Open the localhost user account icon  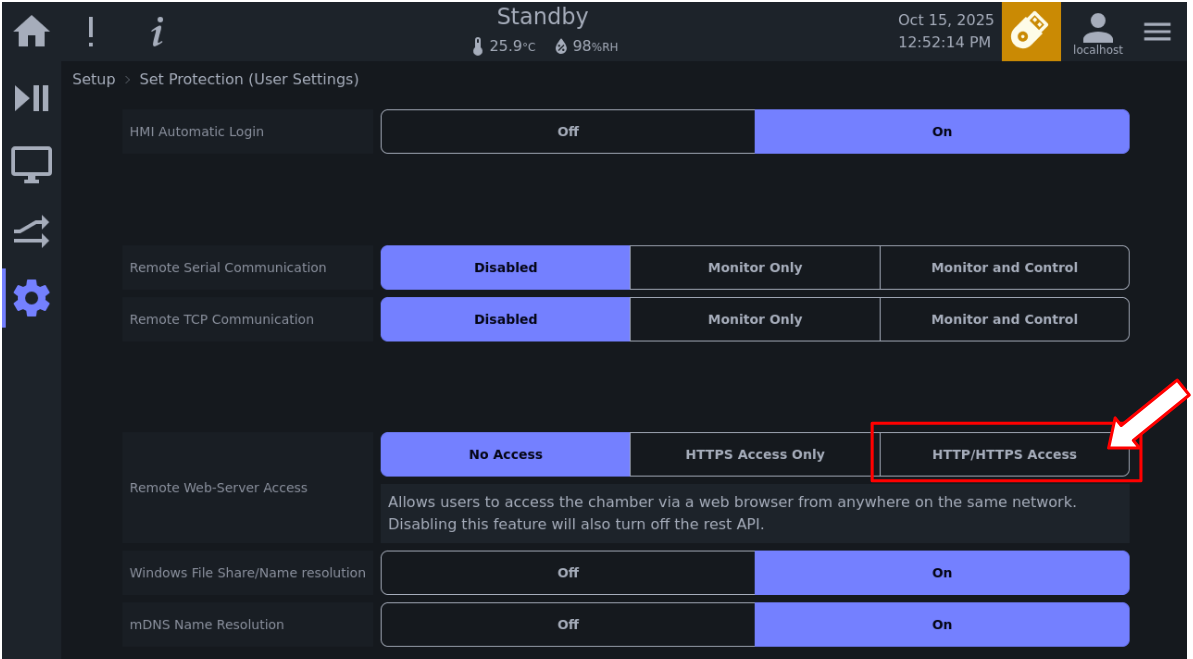(x=1097, y=34)
